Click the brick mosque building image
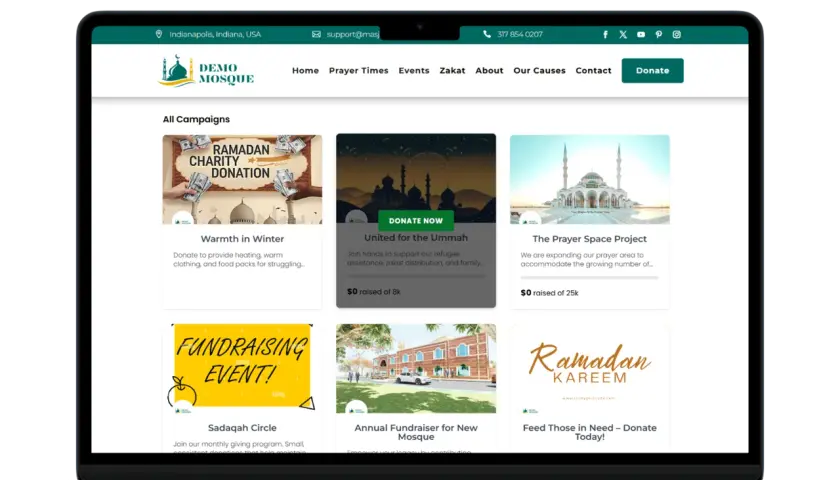Image resolution: width=840 pixels, height=480 pixels. pyautogui.click(x=416, y=368)
